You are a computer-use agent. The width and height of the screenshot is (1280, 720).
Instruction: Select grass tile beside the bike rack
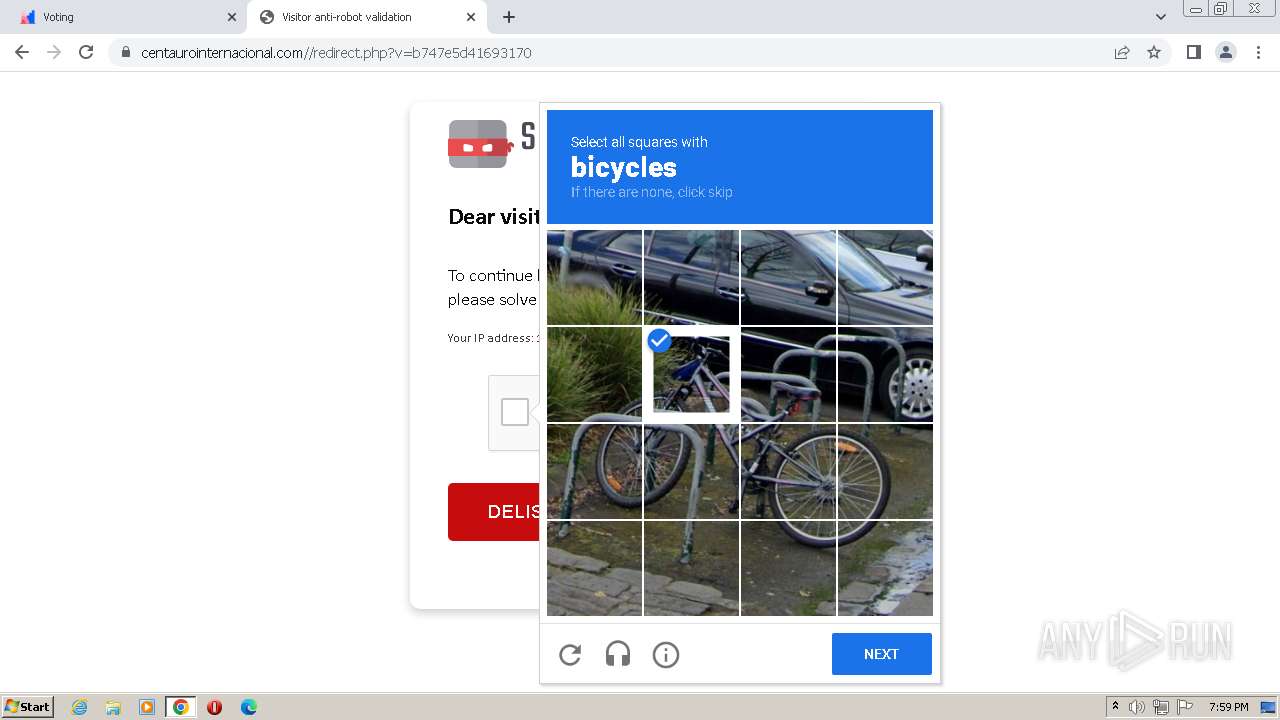(x=594, y=375)
